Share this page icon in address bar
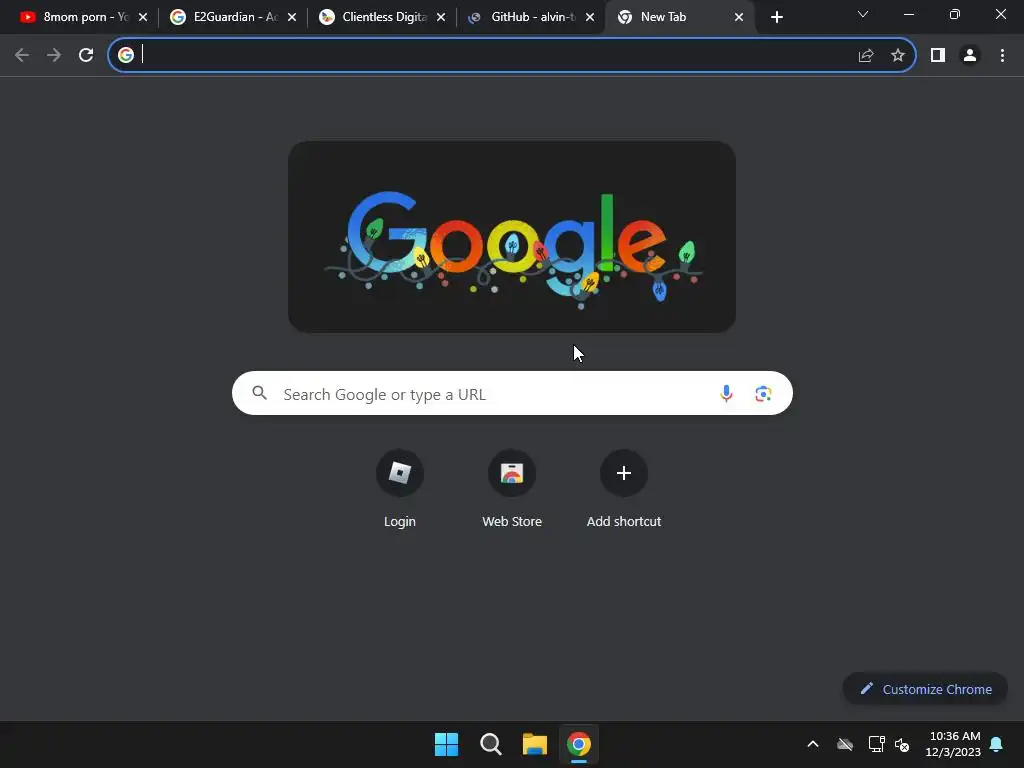 (866, 56)
